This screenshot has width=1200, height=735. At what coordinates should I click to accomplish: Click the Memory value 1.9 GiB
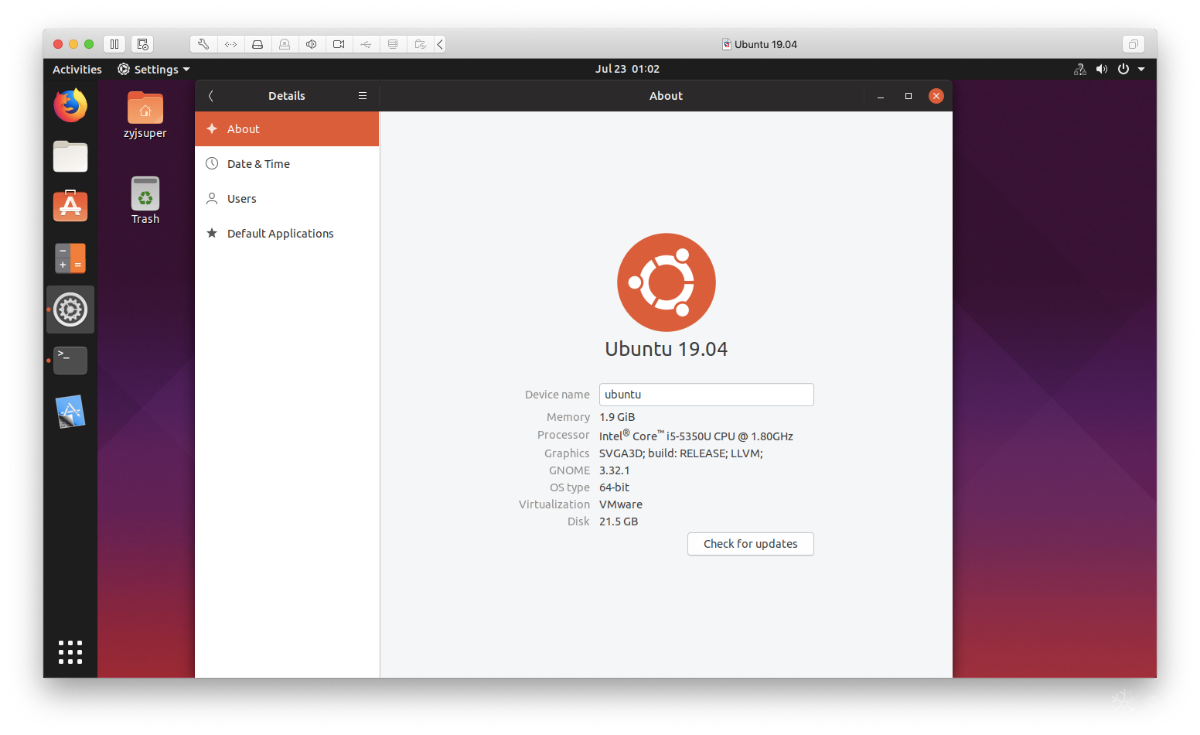point(617,417)
